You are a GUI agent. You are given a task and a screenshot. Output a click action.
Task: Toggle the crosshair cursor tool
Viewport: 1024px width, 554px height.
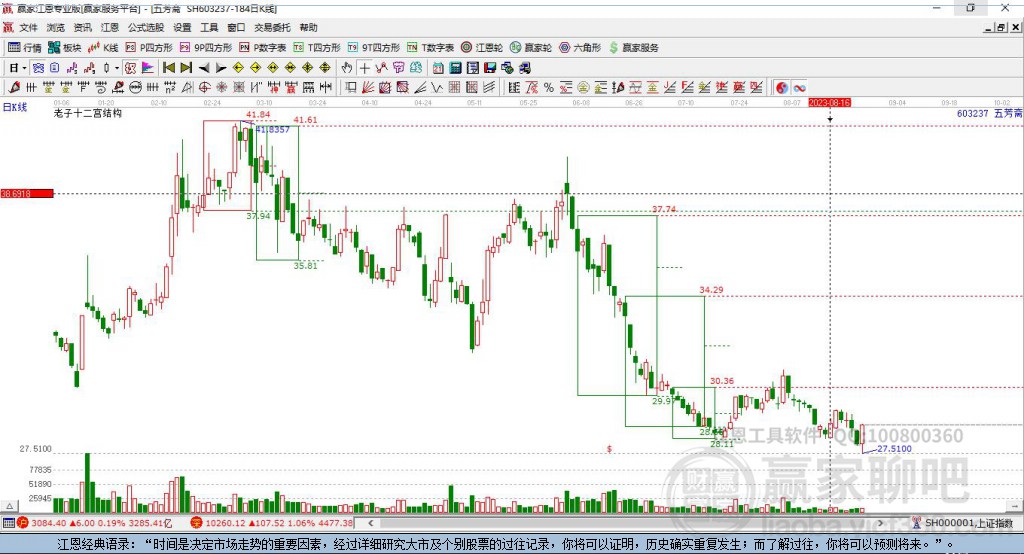(364, 68)
